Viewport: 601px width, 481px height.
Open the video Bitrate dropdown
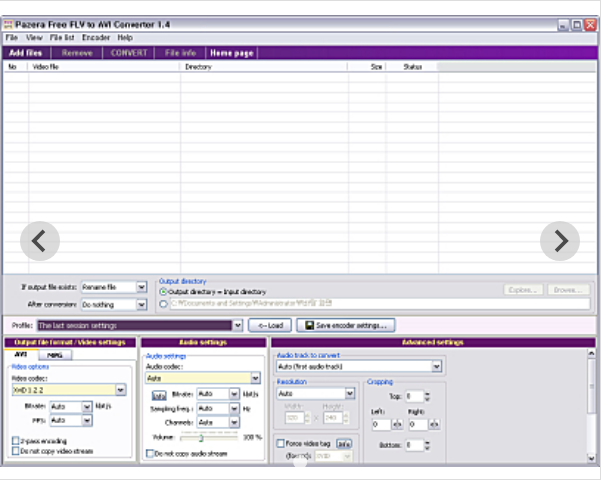click(87, 406)
